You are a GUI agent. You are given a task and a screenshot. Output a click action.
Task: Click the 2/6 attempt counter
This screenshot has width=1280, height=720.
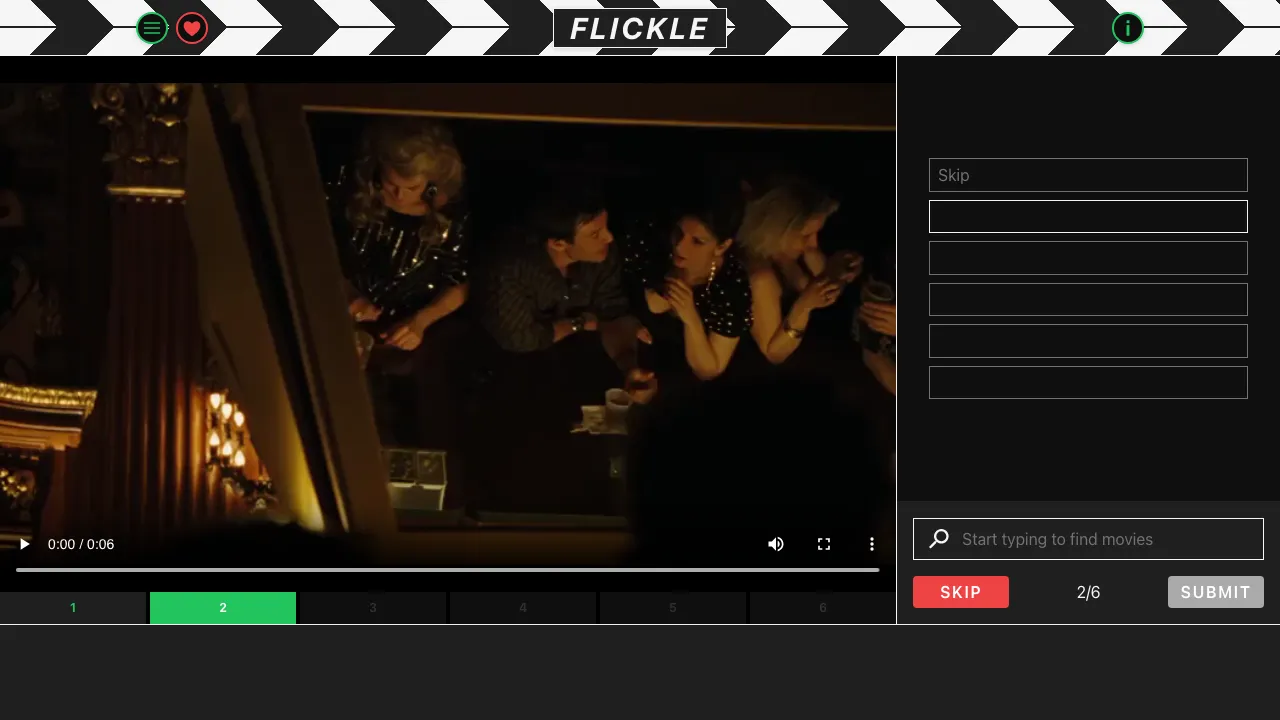click(1088, 592)
